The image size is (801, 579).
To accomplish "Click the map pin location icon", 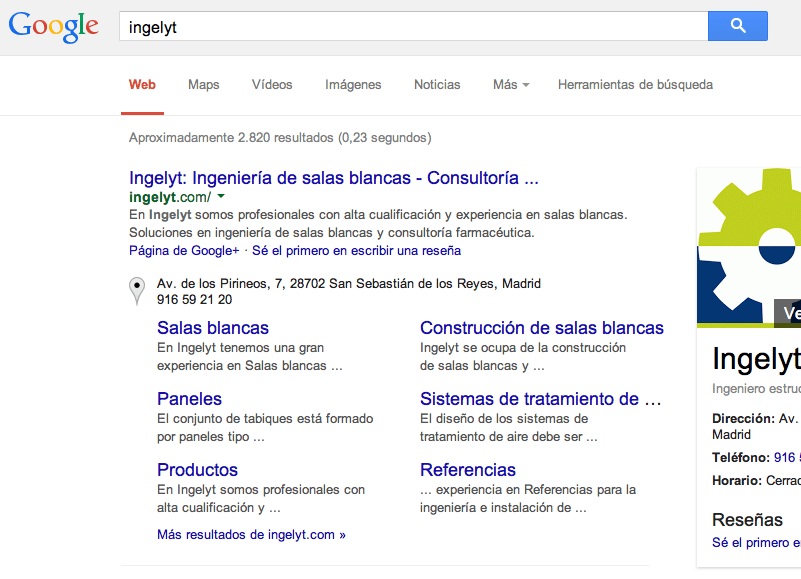I will pyautogui.click(x=137, y=291).
